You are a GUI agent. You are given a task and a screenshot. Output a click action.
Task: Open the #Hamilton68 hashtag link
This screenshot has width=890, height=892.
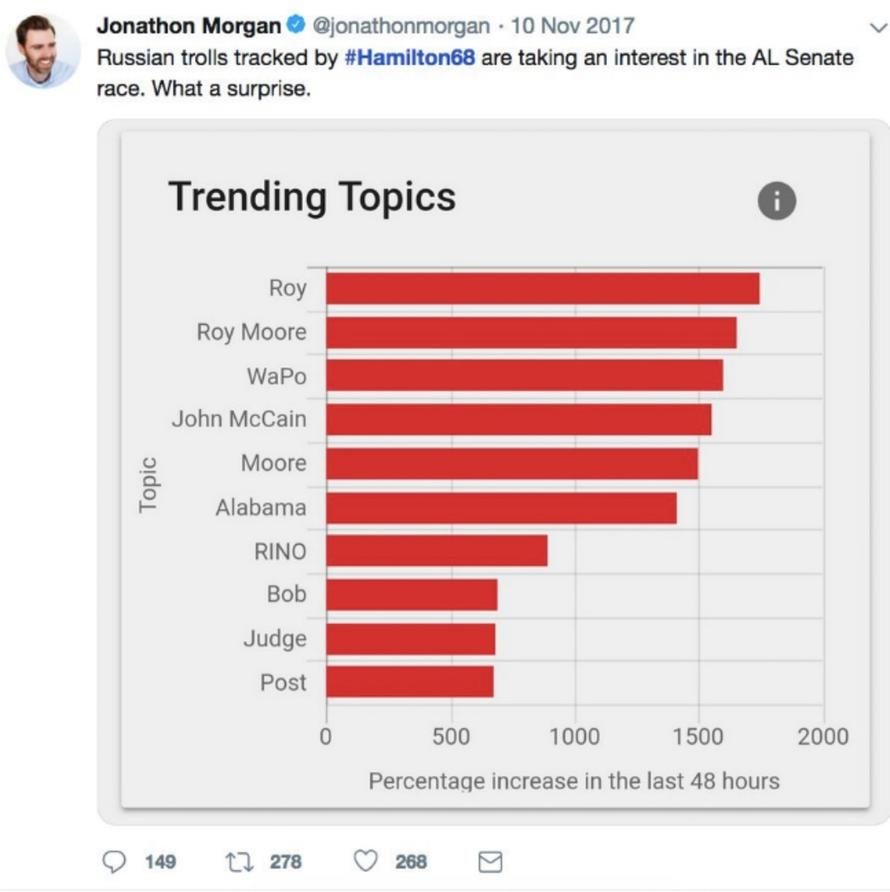point(410,57)
